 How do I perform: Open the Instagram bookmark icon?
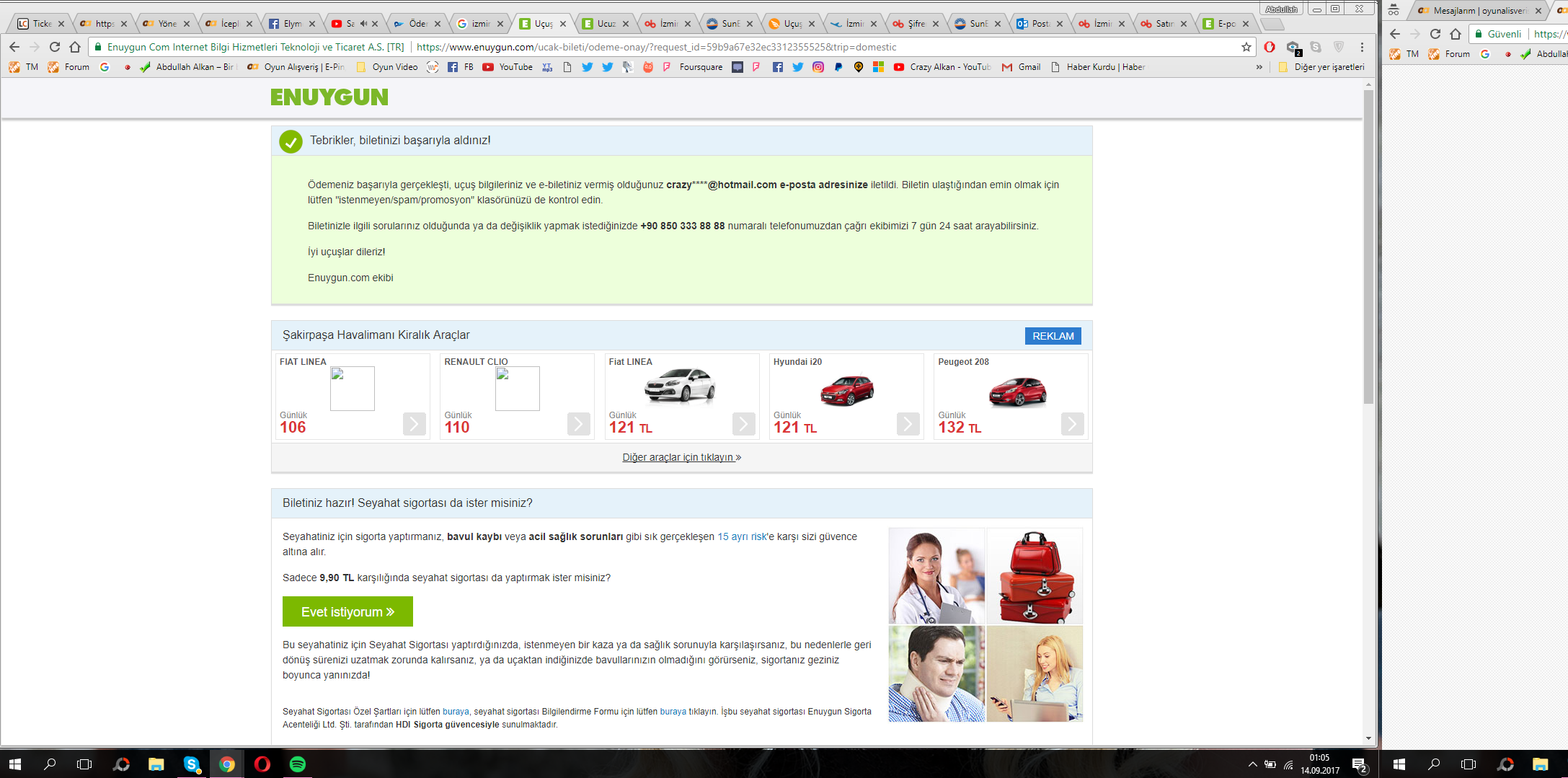(x=818, y=67)
